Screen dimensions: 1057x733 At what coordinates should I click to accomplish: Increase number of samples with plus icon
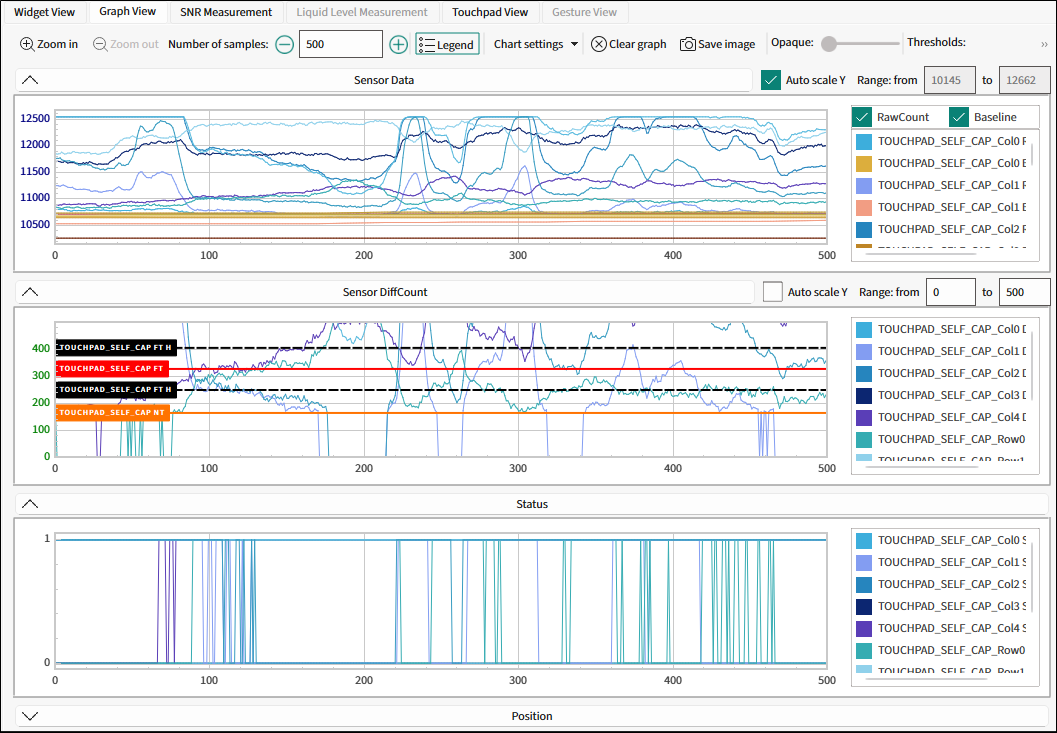(x=398, y=45)
